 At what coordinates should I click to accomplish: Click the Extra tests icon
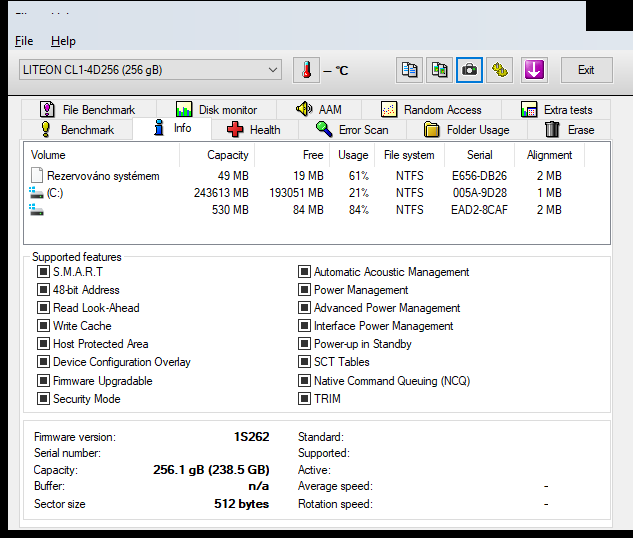529,109
